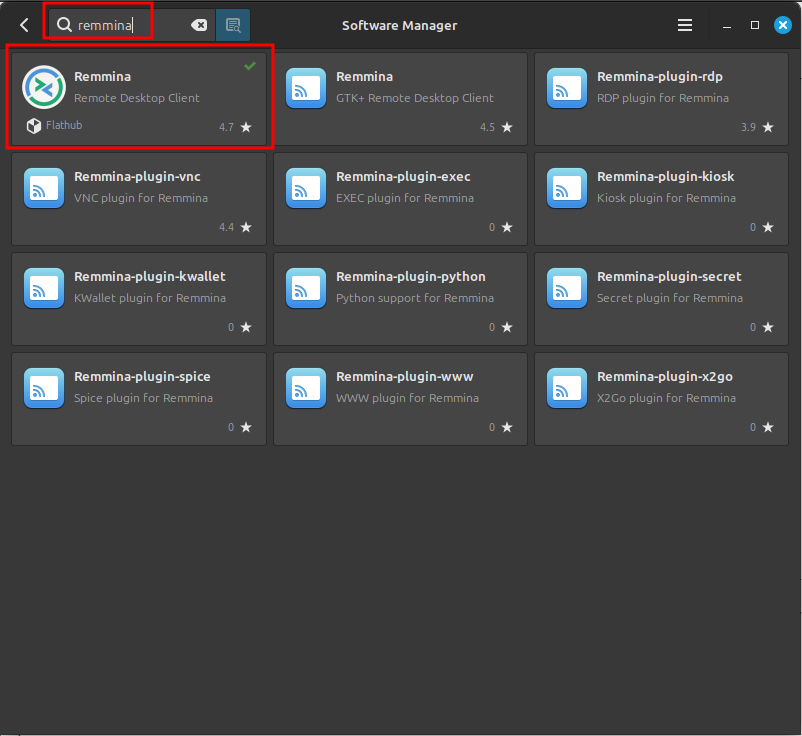Click 'X2Go plugin for Remmina' description
The height and width of the screenshot is (736, 802).
tap(666, 398)
